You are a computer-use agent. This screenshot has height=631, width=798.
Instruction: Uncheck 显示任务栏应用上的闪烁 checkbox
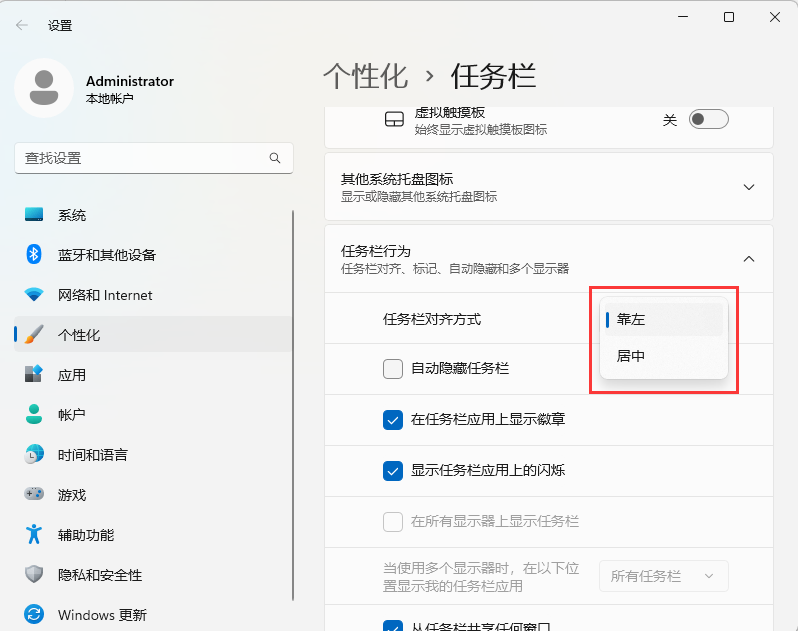[392, 471]
